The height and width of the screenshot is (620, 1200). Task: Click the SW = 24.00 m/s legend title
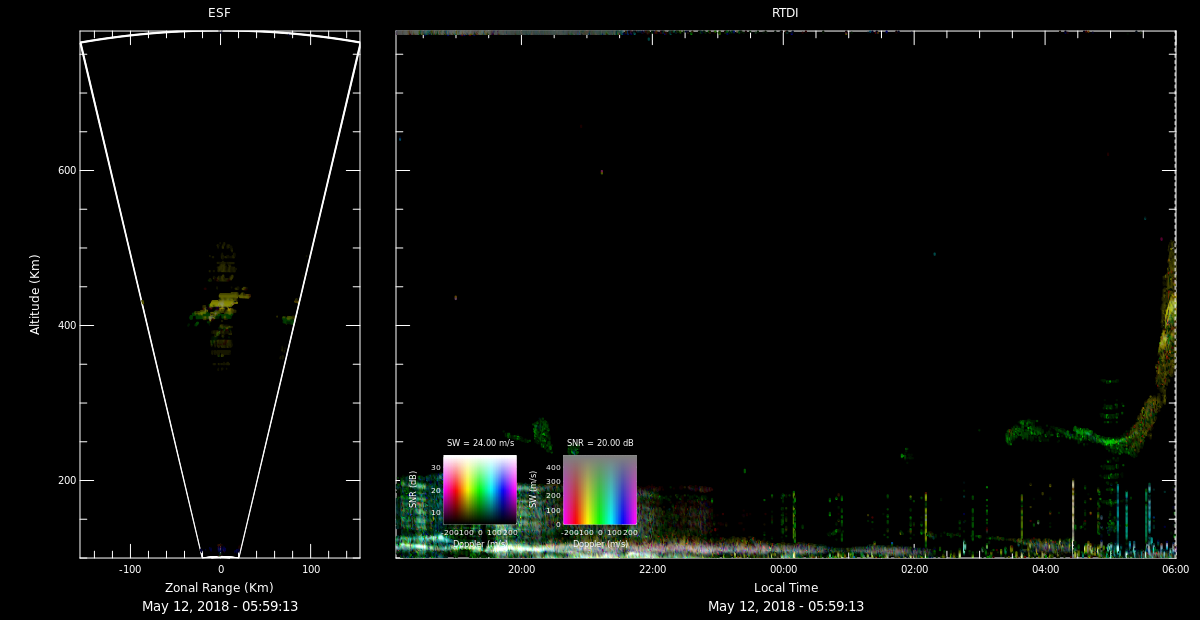[480, 443]
